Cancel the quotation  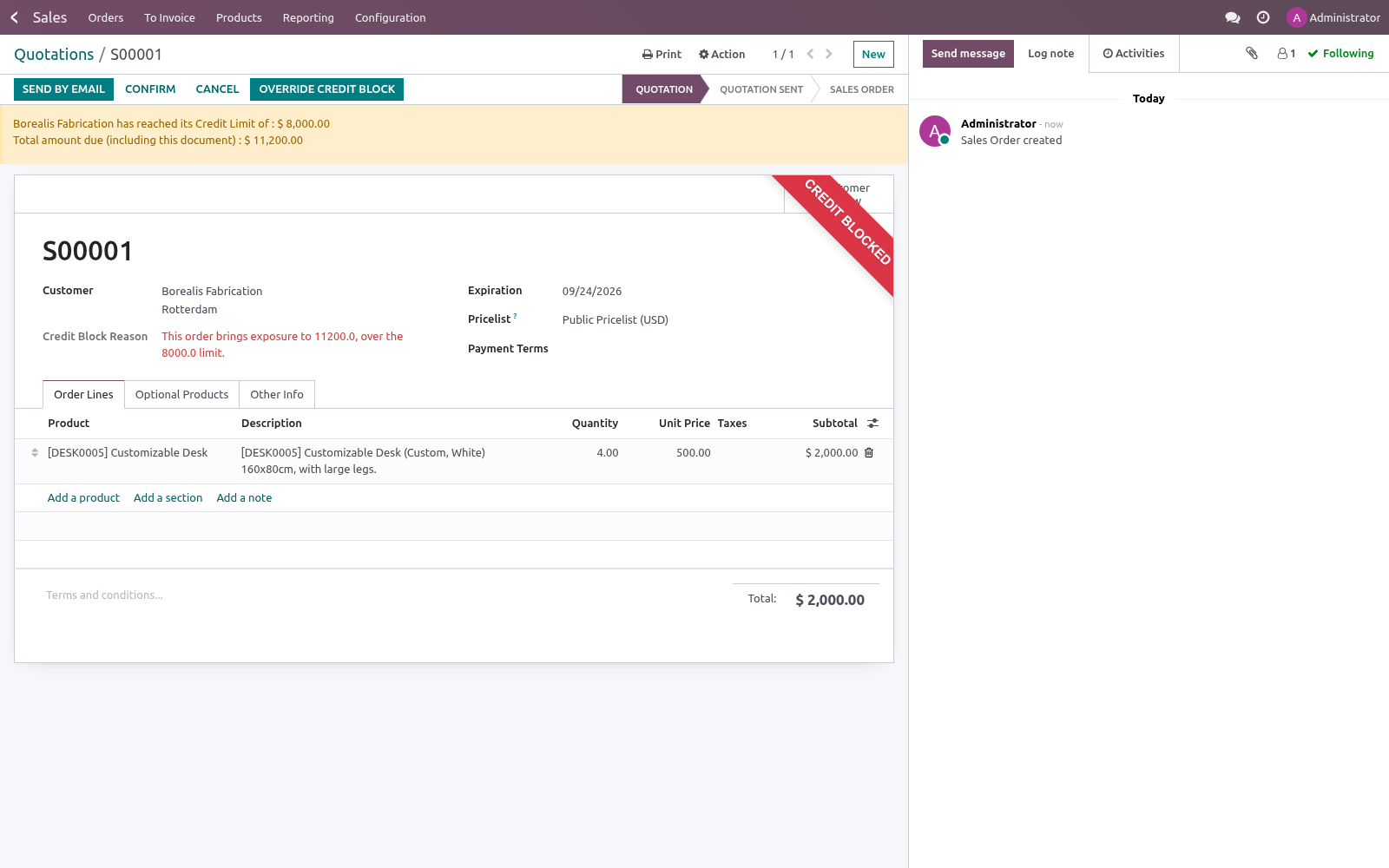[217, 89]
